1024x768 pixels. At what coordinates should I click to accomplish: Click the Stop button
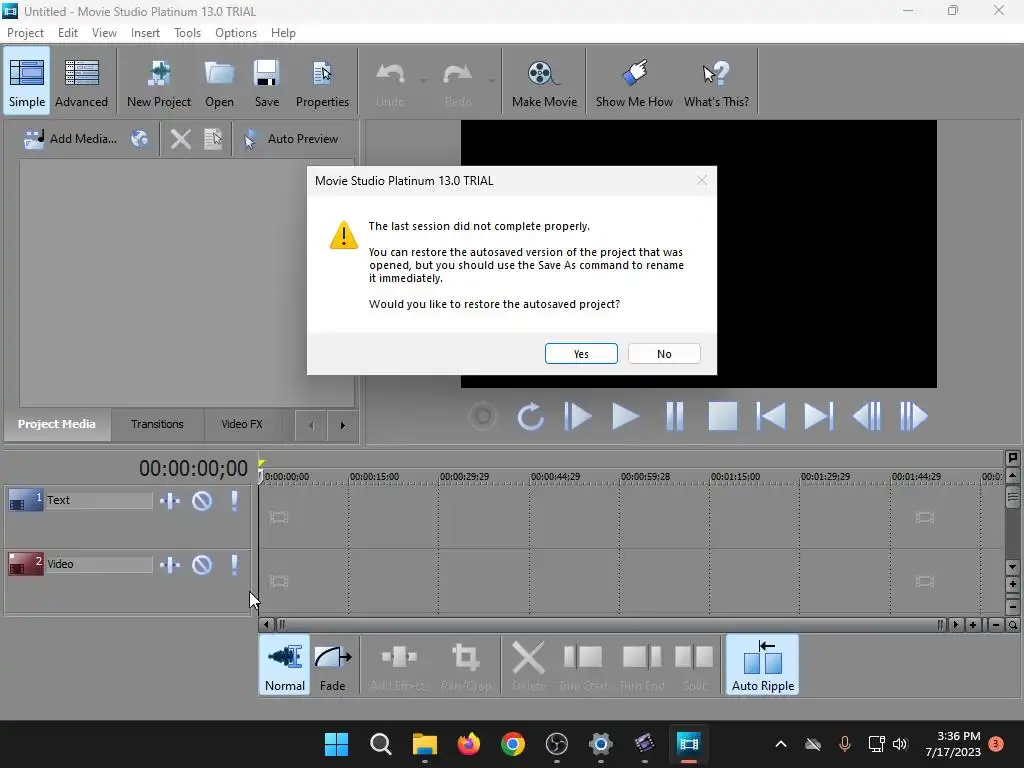pyautogui.click(x=723, y=416)
